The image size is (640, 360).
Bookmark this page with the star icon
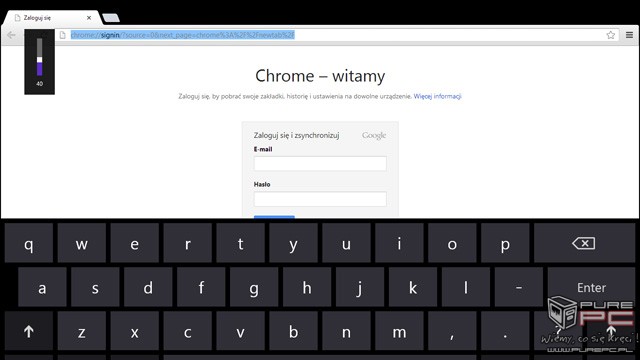pos(611,35)
